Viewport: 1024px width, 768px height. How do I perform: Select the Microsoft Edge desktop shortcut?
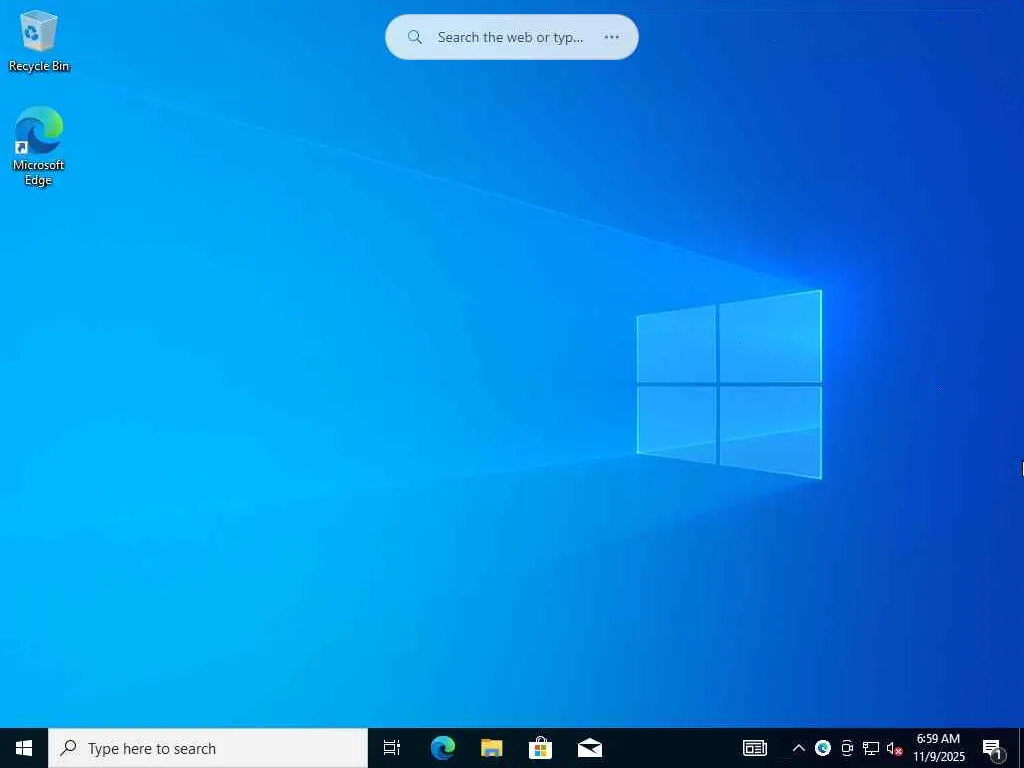[x=39, y=146]
